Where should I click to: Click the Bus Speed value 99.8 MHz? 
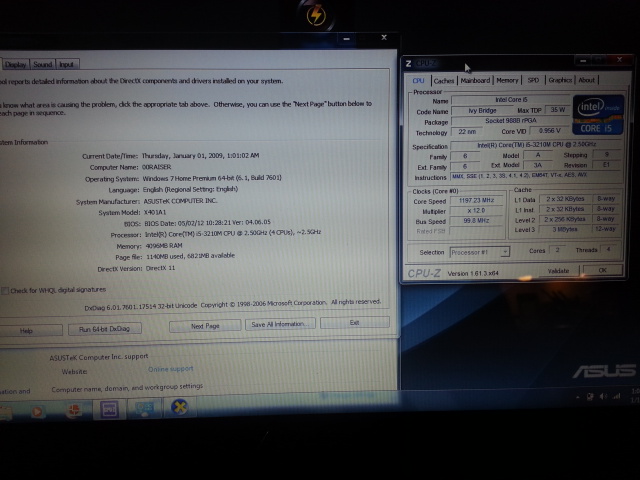click(476, 221)
